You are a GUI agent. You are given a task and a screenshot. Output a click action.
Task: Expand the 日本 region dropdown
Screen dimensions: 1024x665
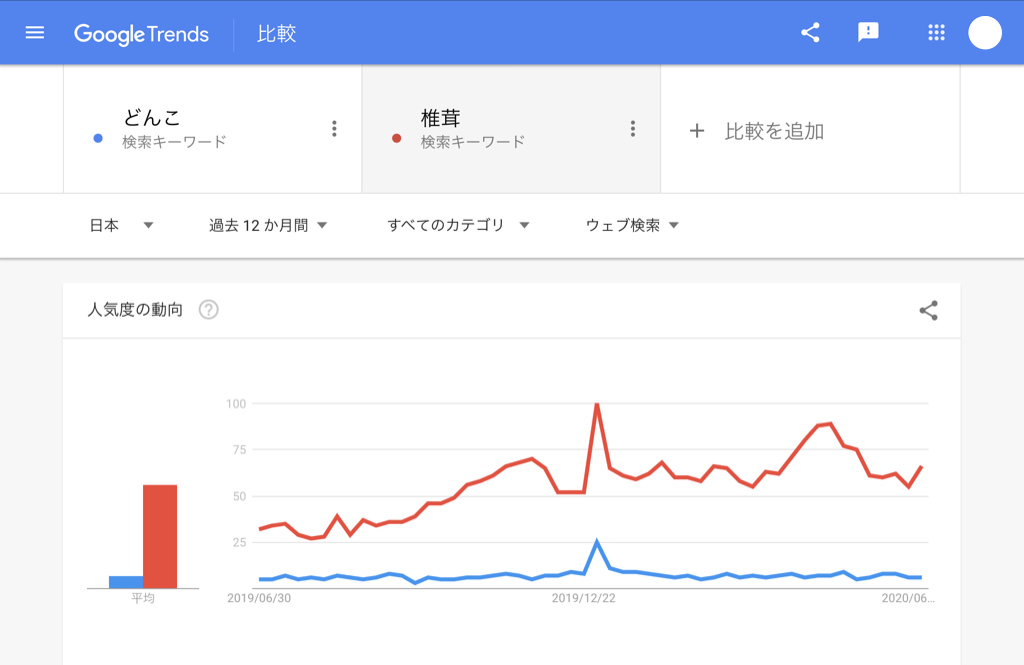tap(121, 225)
